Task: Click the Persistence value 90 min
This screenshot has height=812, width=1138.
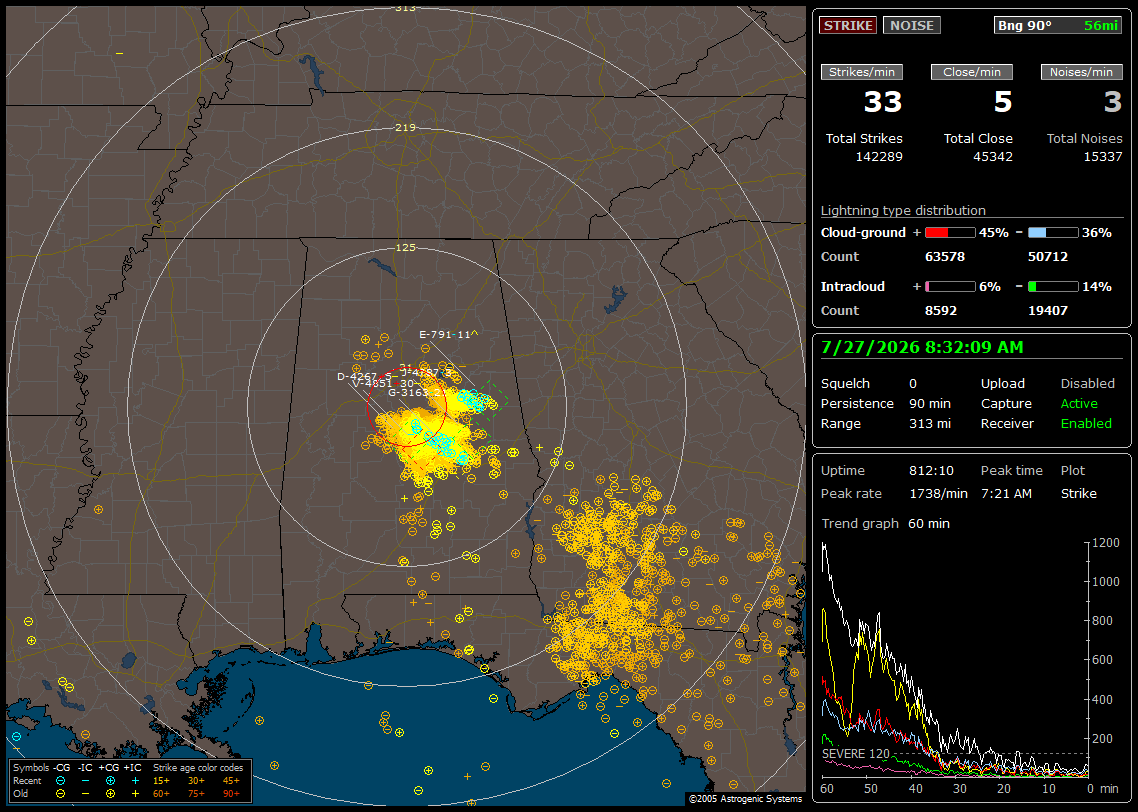Action: 930,403
